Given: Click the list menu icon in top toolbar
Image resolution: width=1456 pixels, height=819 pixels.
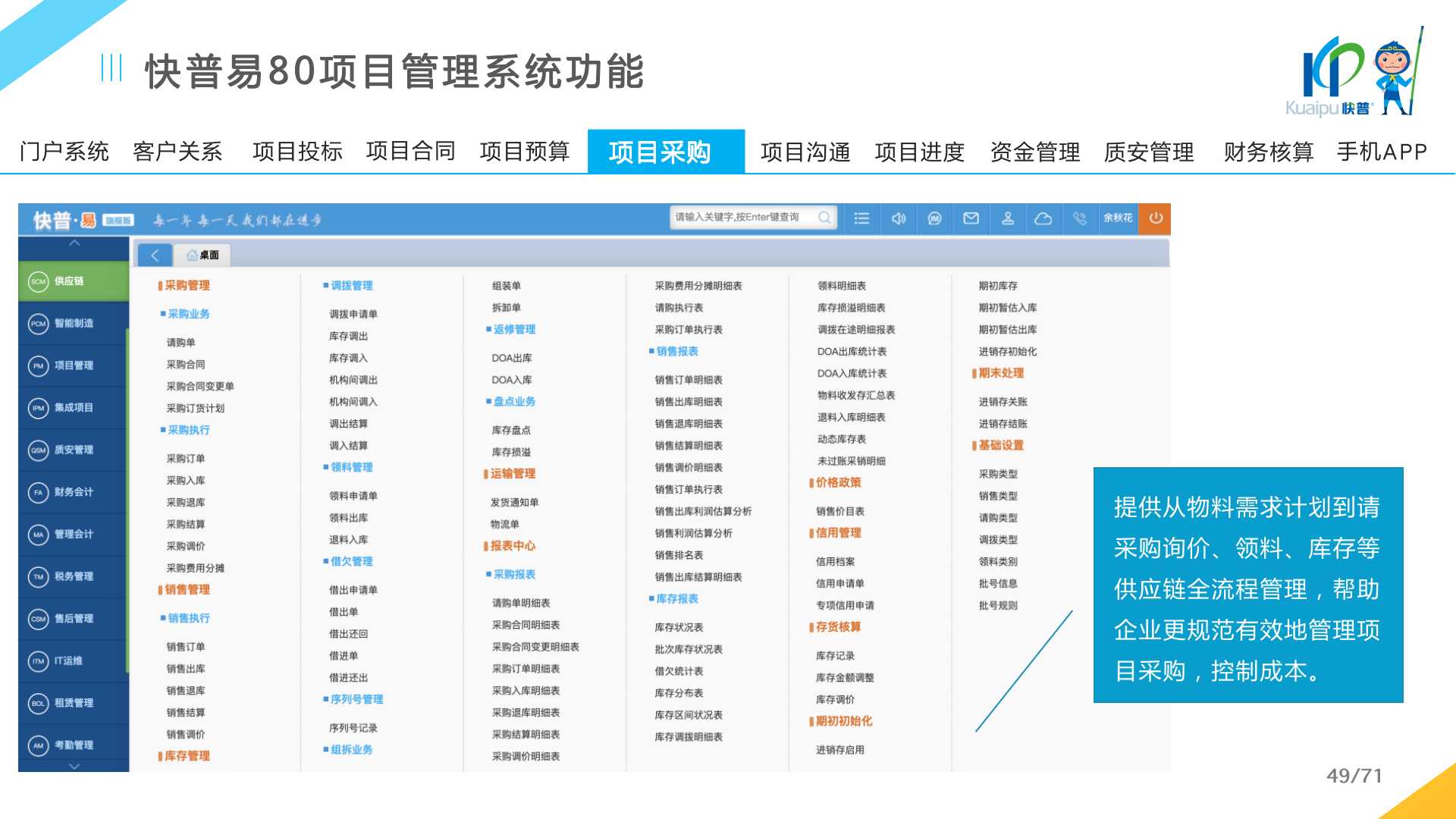Looking at the screenshot, I should 861,218.
